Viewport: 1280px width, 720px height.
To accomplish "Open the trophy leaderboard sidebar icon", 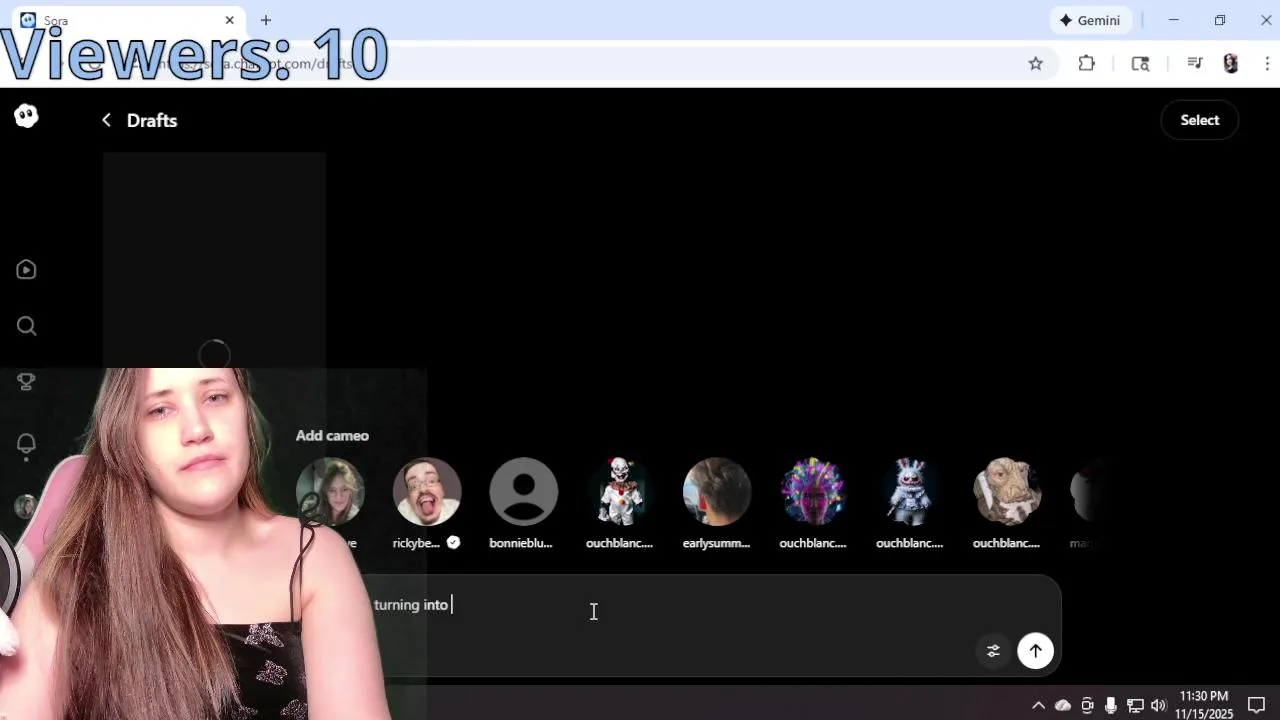I will coord(26,382).
